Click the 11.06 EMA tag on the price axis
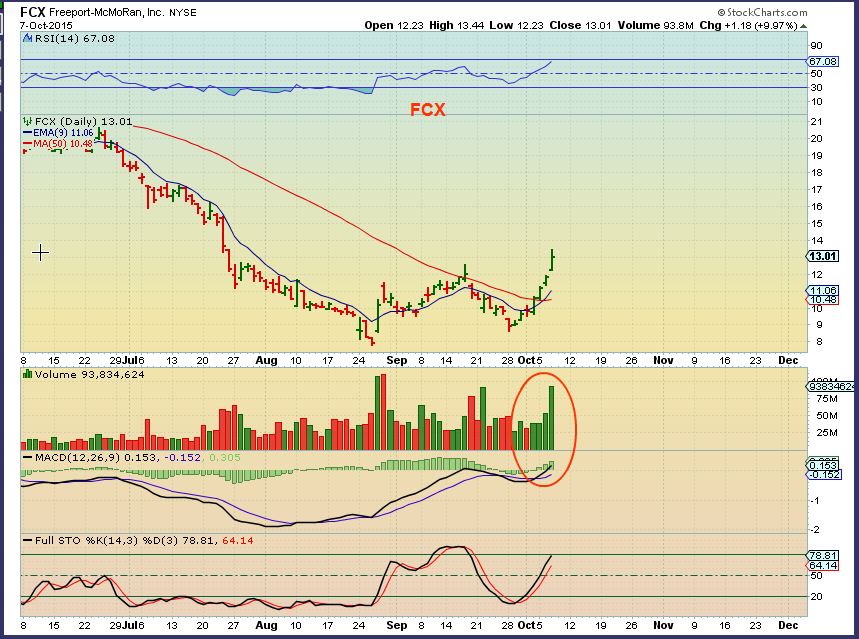The height and width of the screenshot is (639, 859). coord(823,291)
